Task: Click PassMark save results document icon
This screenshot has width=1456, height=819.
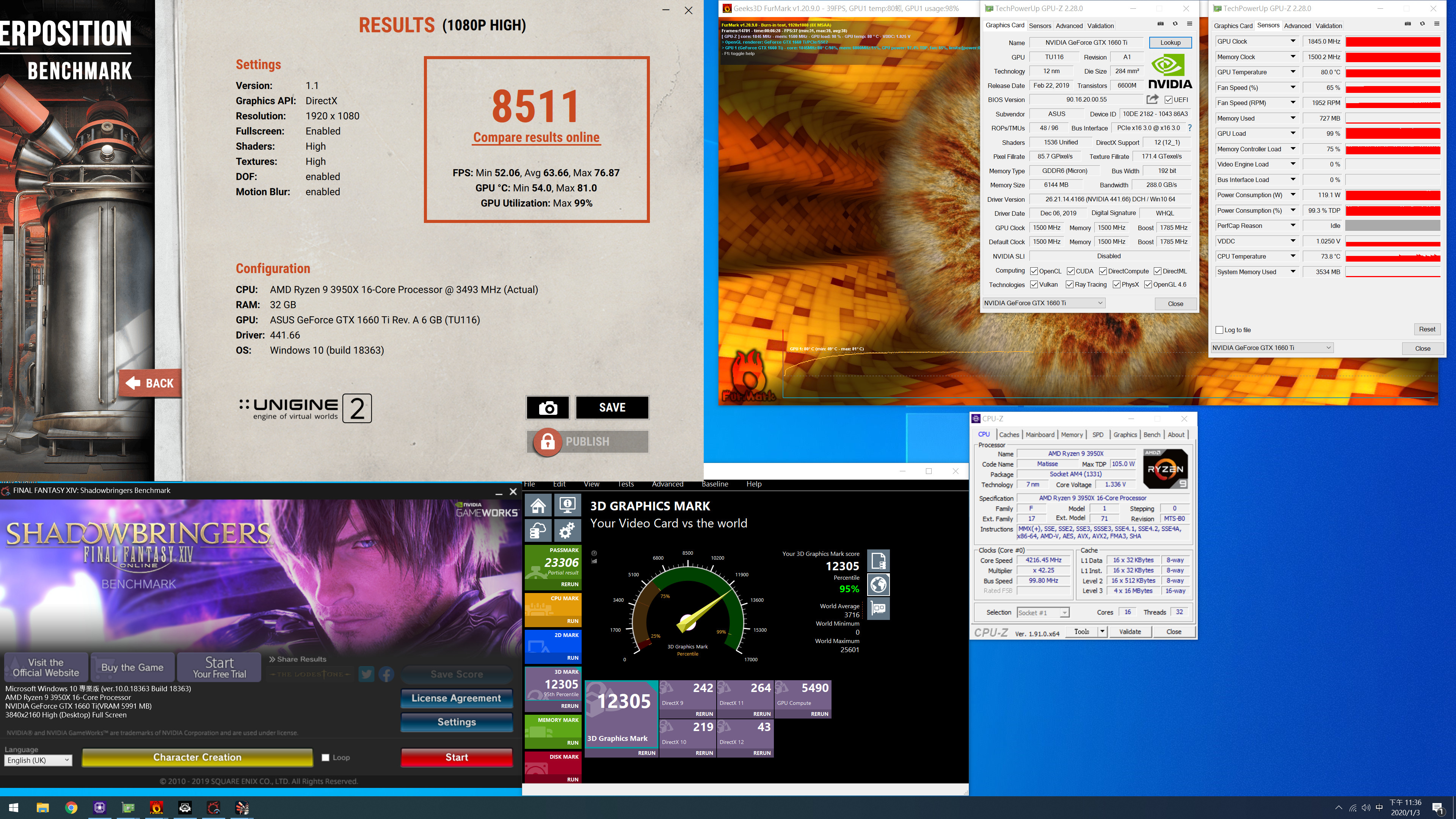Action: click(x=879, y=561)
